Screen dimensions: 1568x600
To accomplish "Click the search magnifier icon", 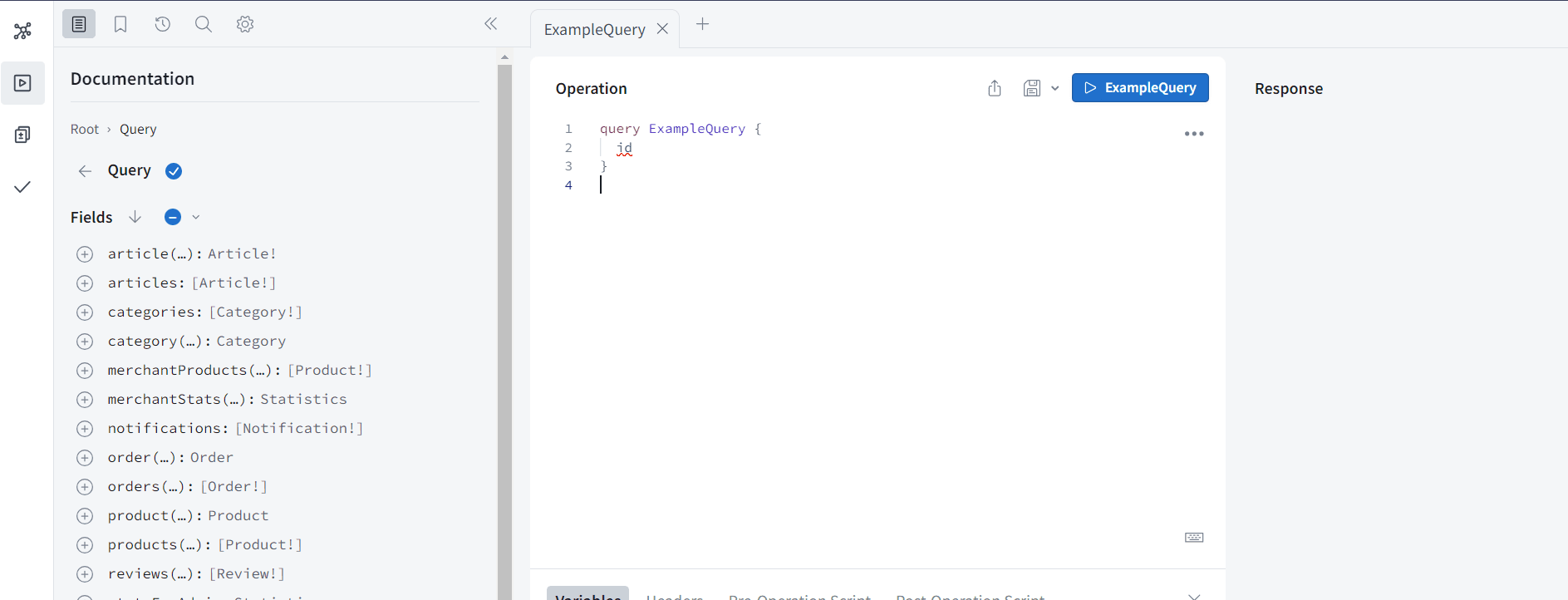I will tap(204, 24).
